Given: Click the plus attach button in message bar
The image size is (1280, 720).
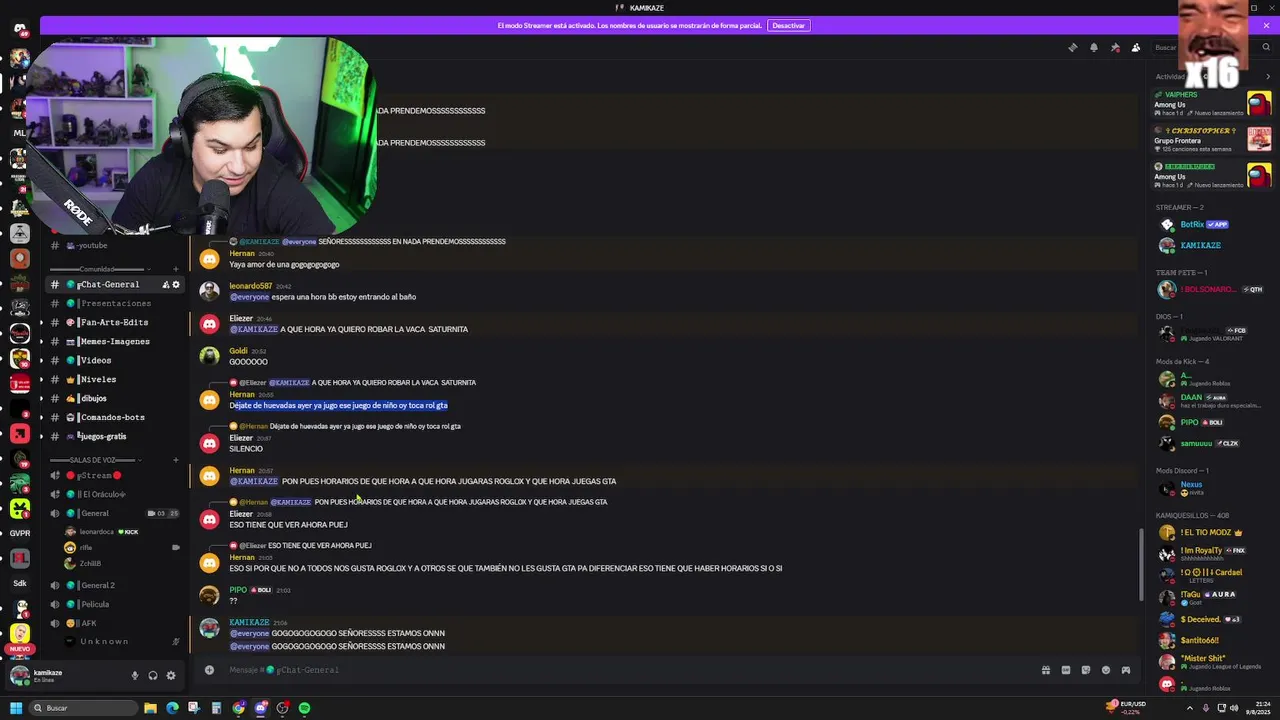Looking at the screenshot, I should [209, 670].
